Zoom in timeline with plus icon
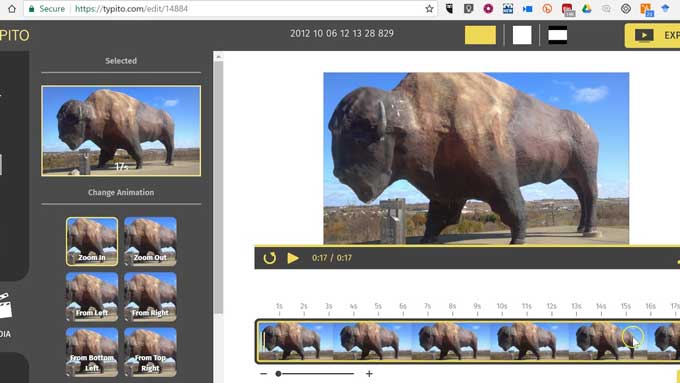This screenshot has height=383, width=680. pos(369,373)
